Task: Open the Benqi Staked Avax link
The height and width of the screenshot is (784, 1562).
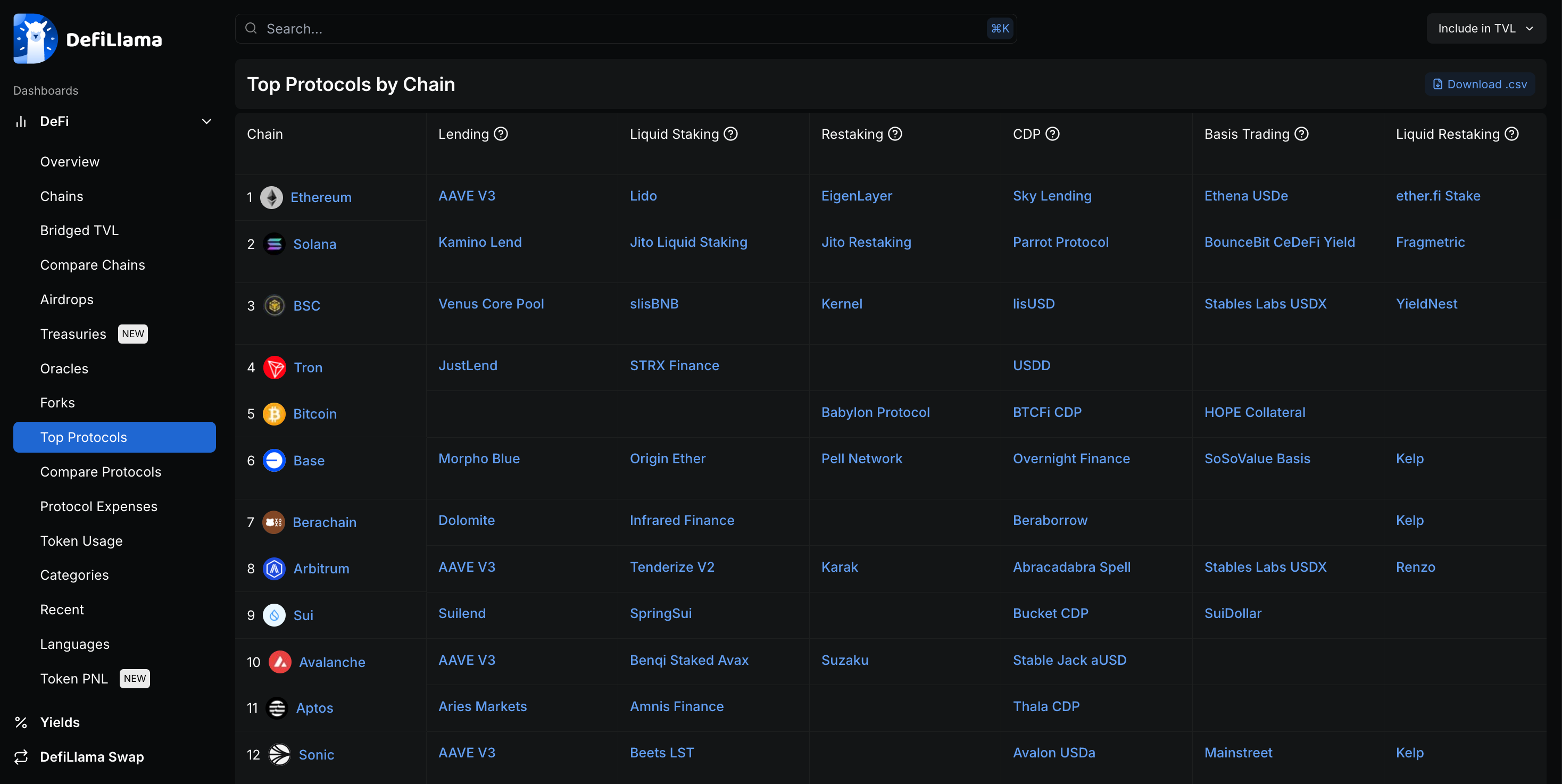Action: coord(689,660)
